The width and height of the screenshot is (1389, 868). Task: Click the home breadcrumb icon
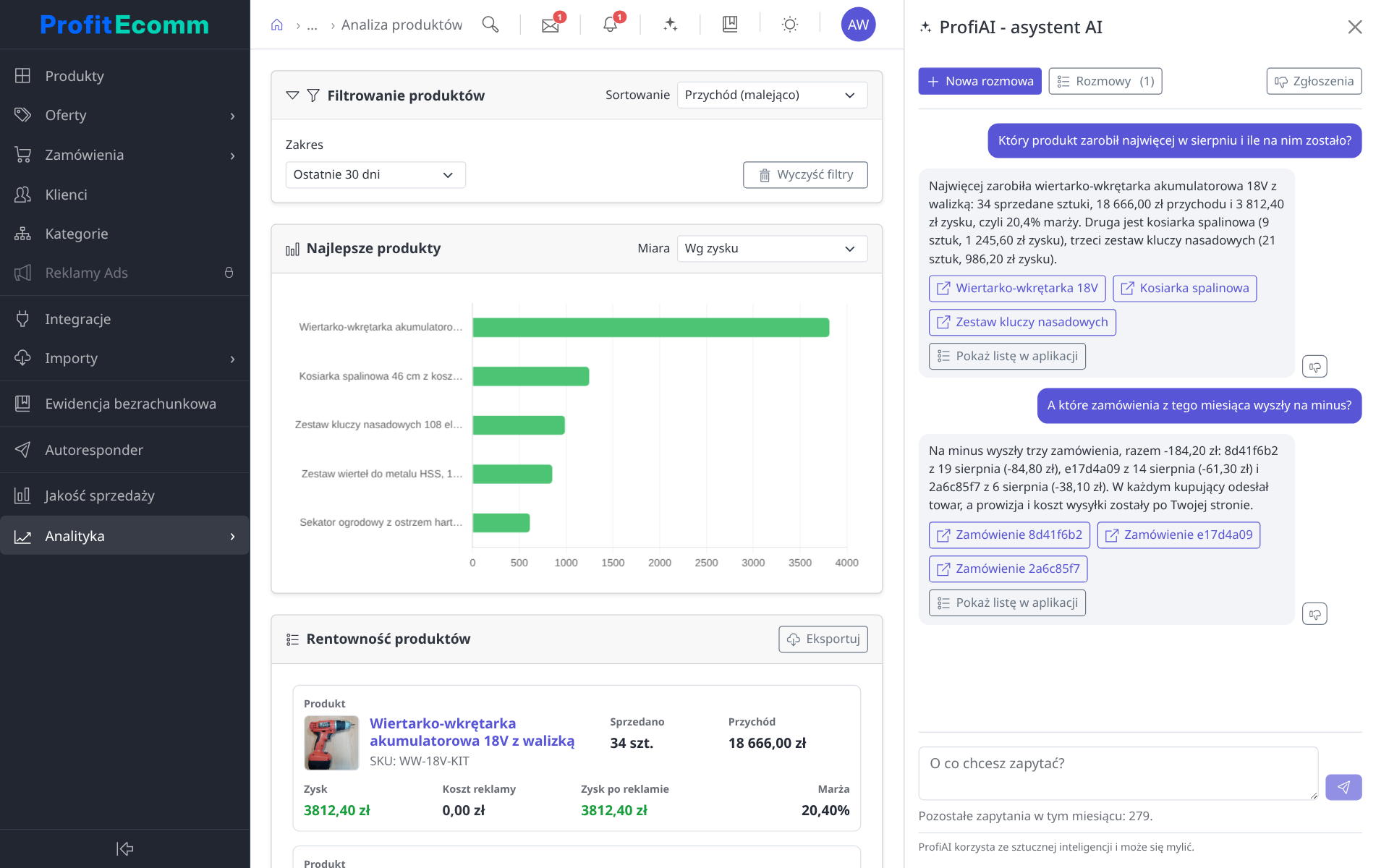click(x=276, y=25)
